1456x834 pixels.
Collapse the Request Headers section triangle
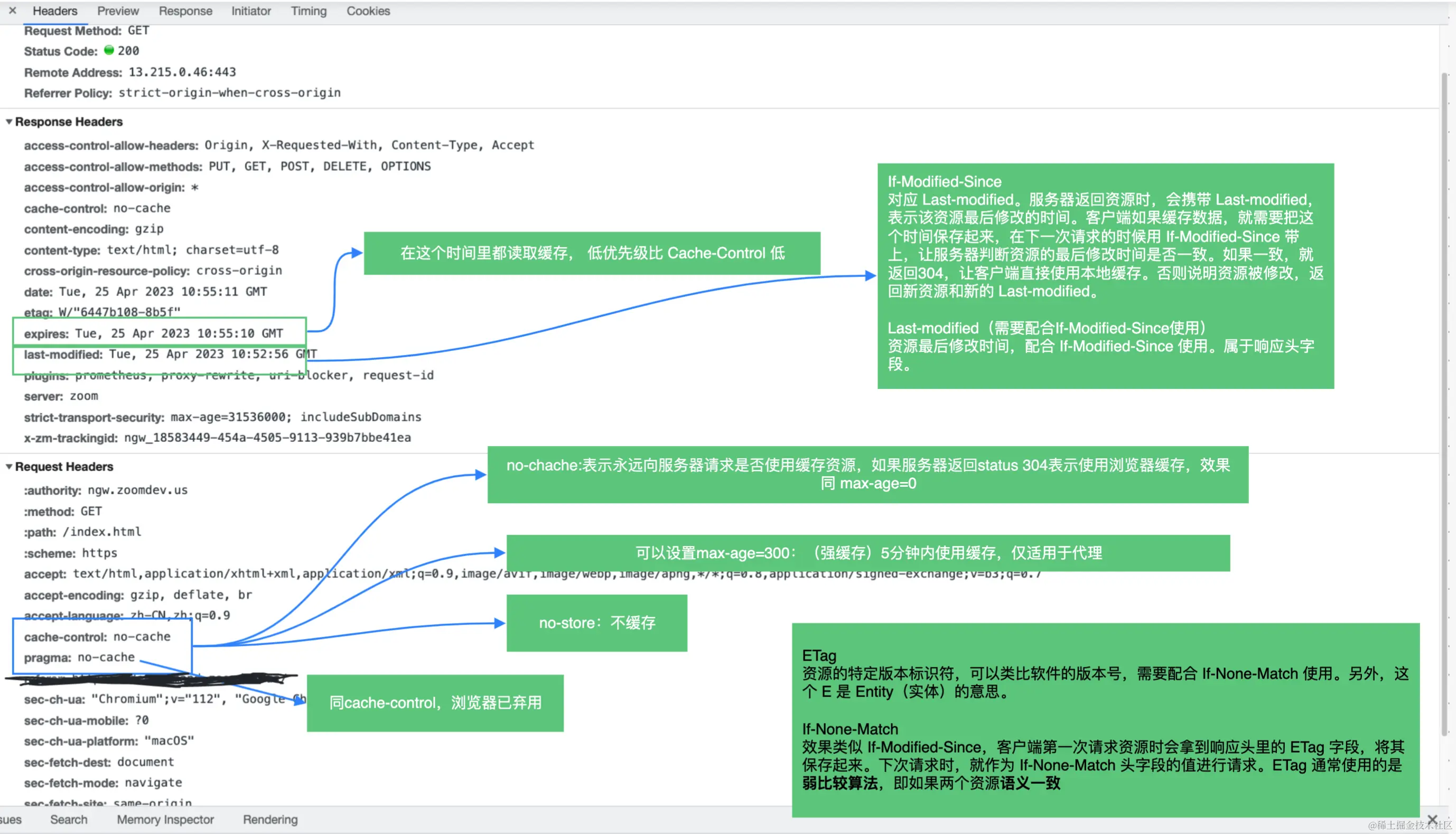coord(9,466)
